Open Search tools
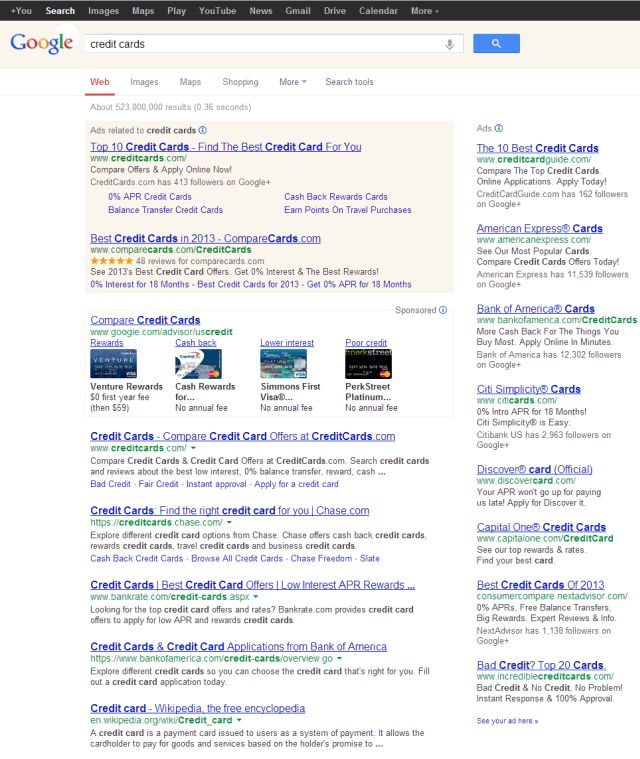 click(x=349, y=82)
